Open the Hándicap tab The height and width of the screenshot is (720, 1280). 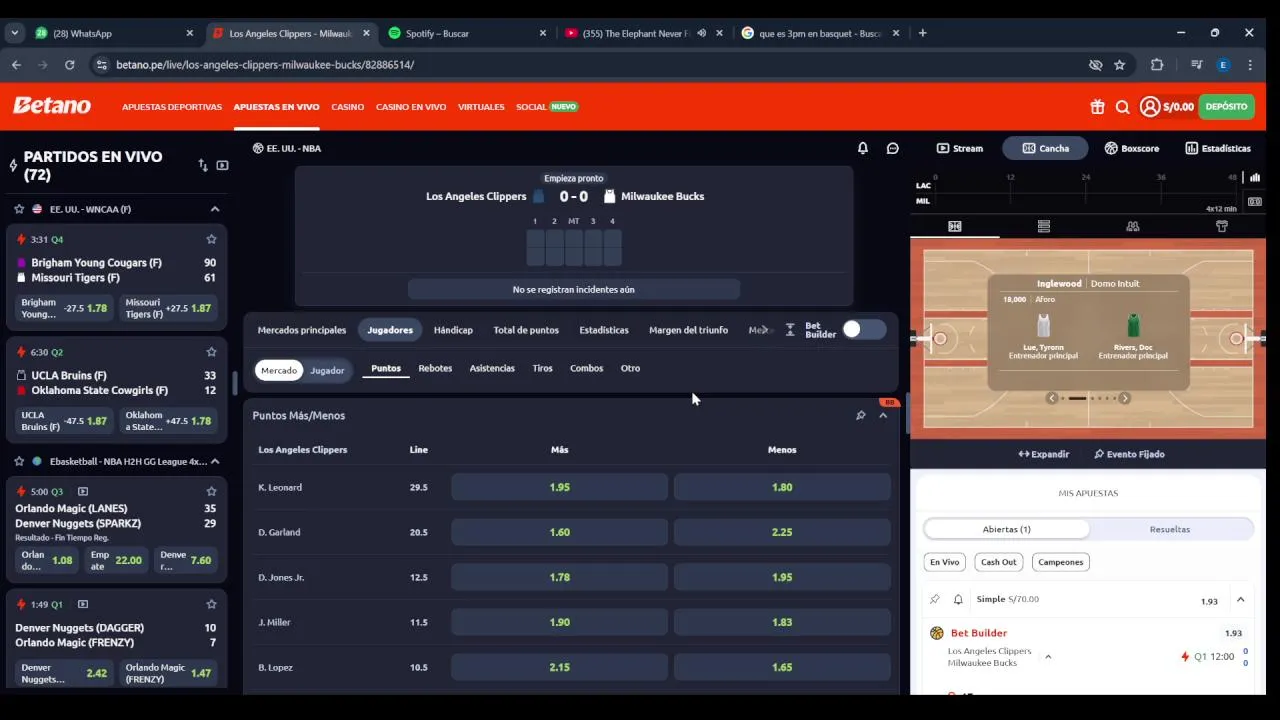[453, 330]
